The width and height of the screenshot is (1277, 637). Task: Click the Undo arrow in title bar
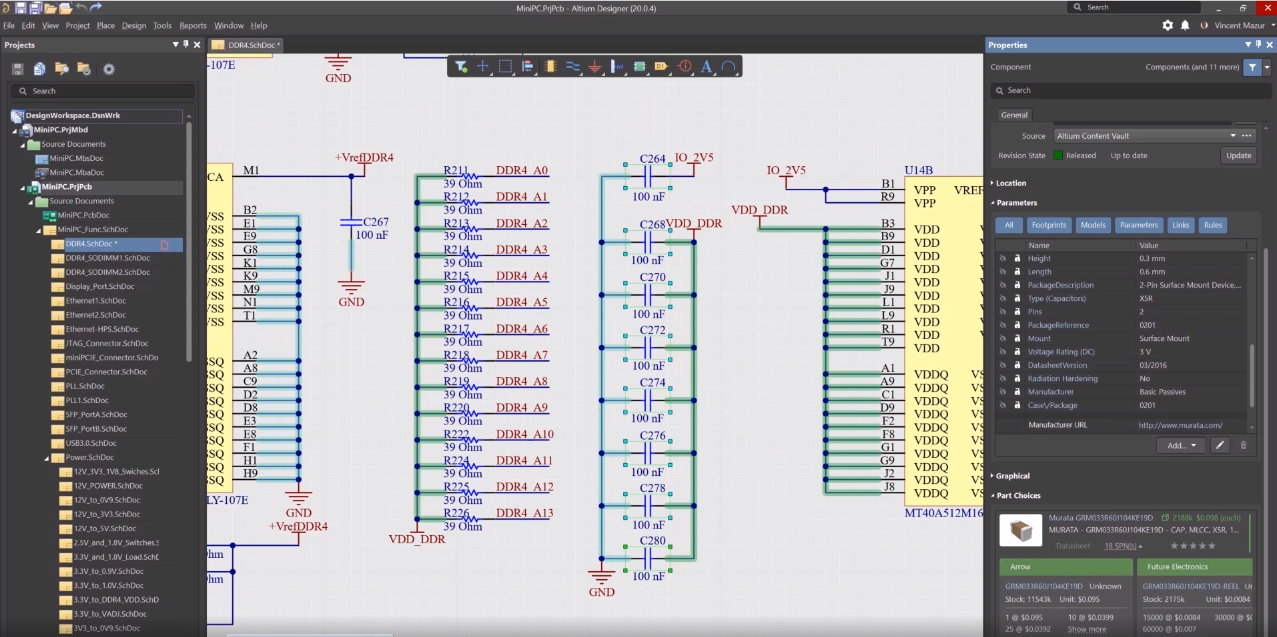click(80, 7)
